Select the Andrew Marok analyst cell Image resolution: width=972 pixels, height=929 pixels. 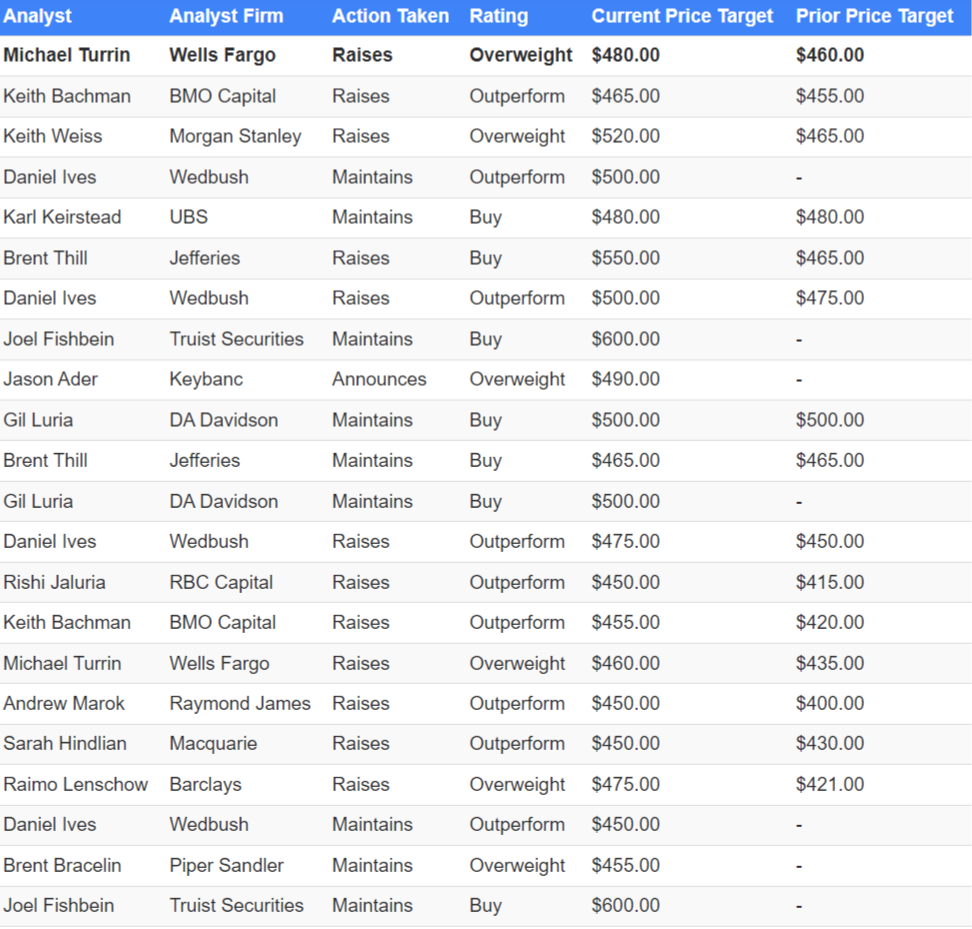coord(64,703)
